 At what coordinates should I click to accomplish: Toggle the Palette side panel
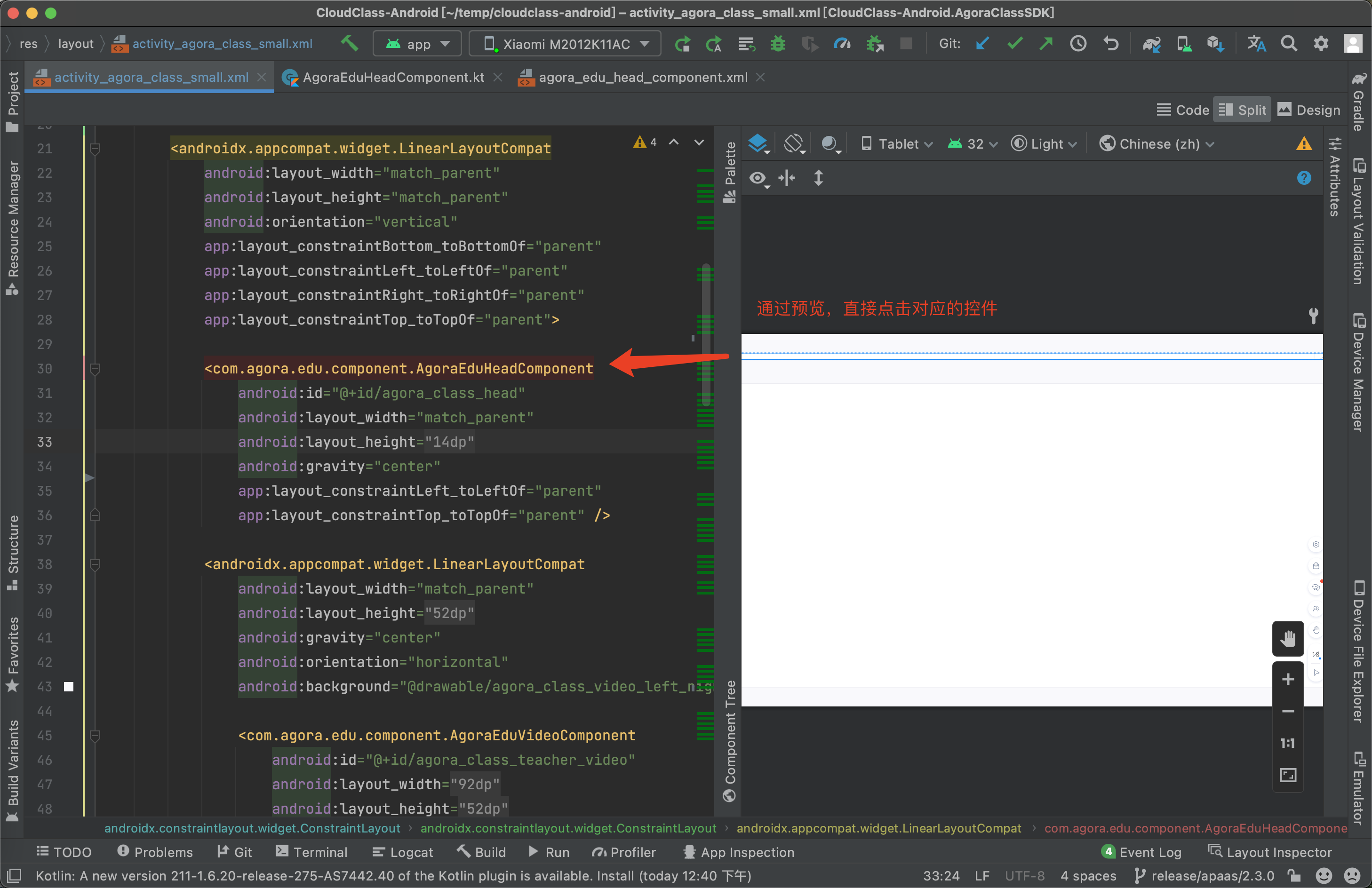coord(729,172)
